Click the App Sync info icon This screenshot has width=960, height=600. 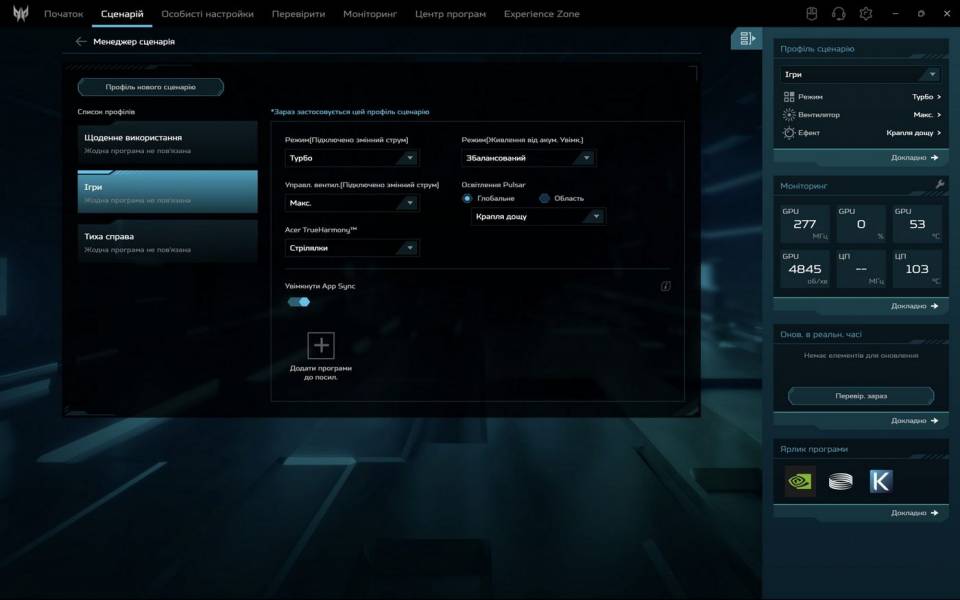pos(665,286)
